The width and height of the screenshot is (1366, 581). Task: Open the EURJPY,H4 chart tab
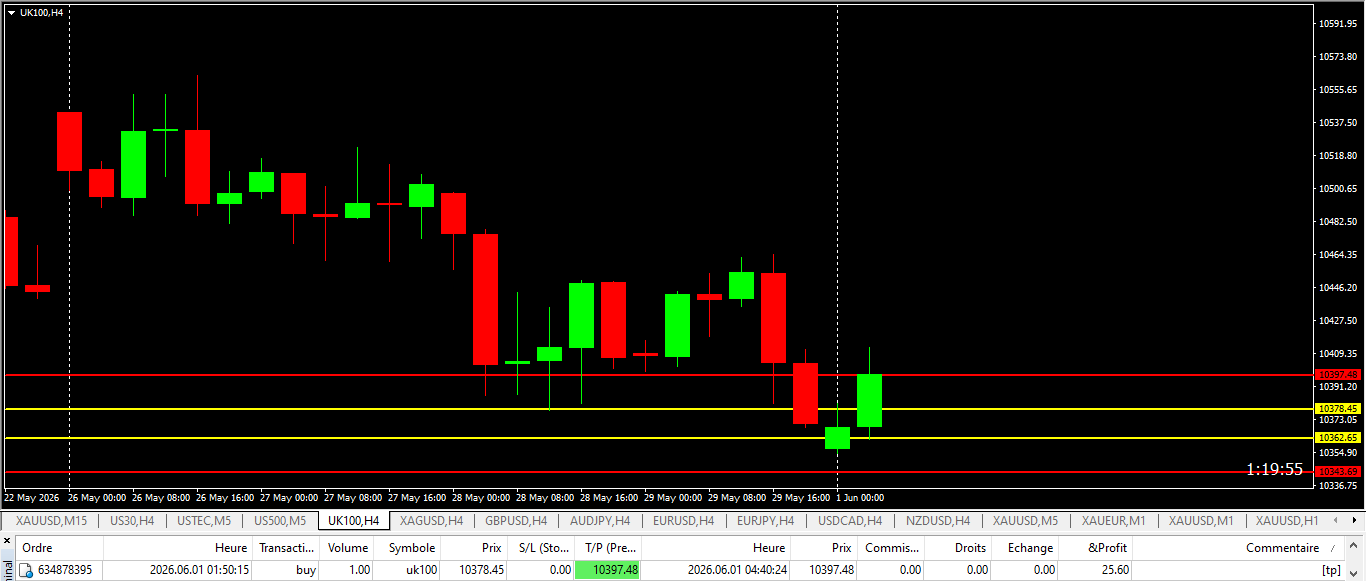point(765,520)
